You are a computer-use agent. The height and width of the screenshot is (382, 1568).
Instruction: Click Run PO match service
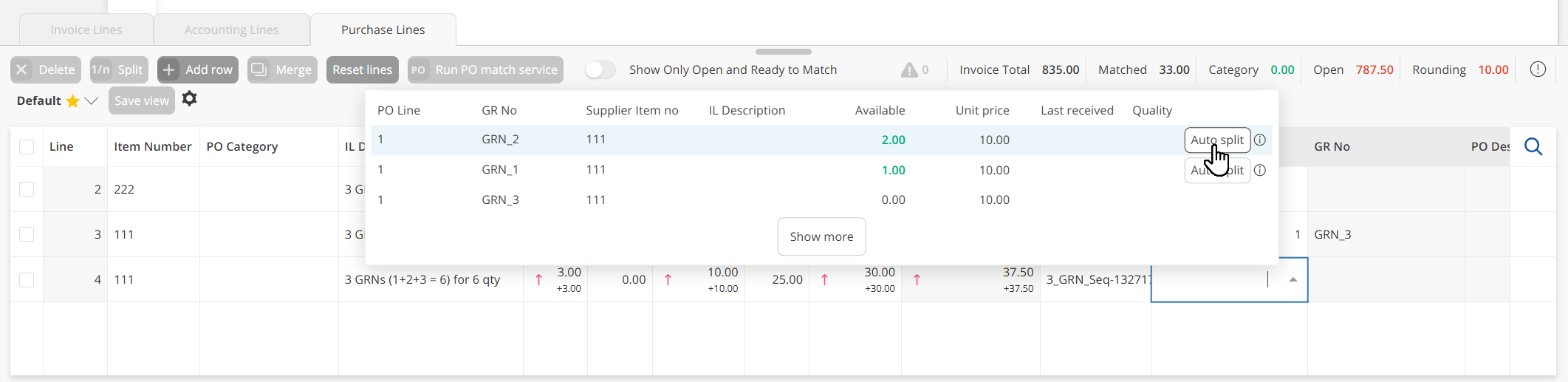(485, 70)
